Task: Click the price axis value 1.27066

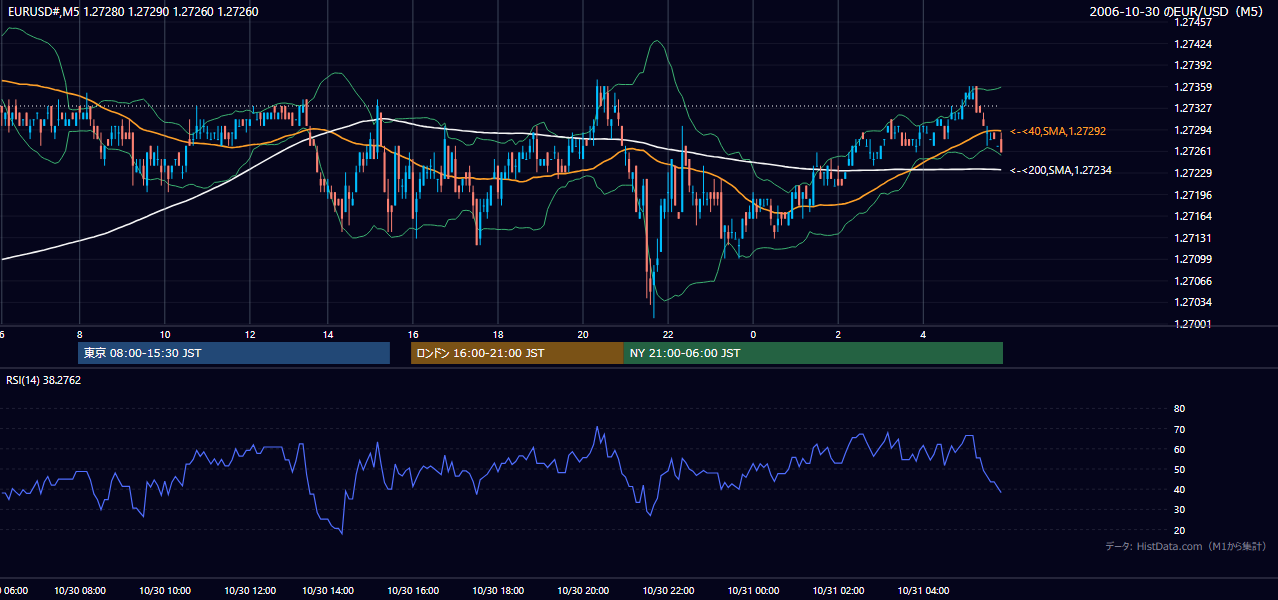Action: pyautogui.click(x=1192, y=281)
